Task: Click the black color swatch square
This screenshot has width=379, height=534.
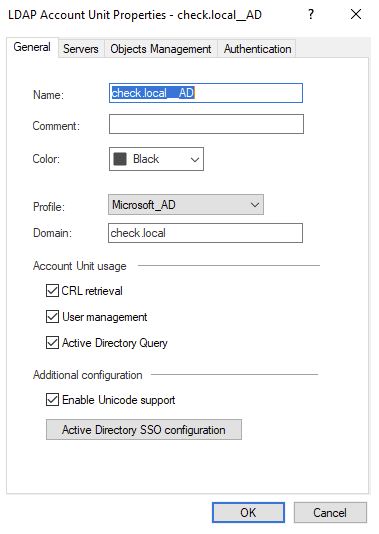Action: coord(120,159)
